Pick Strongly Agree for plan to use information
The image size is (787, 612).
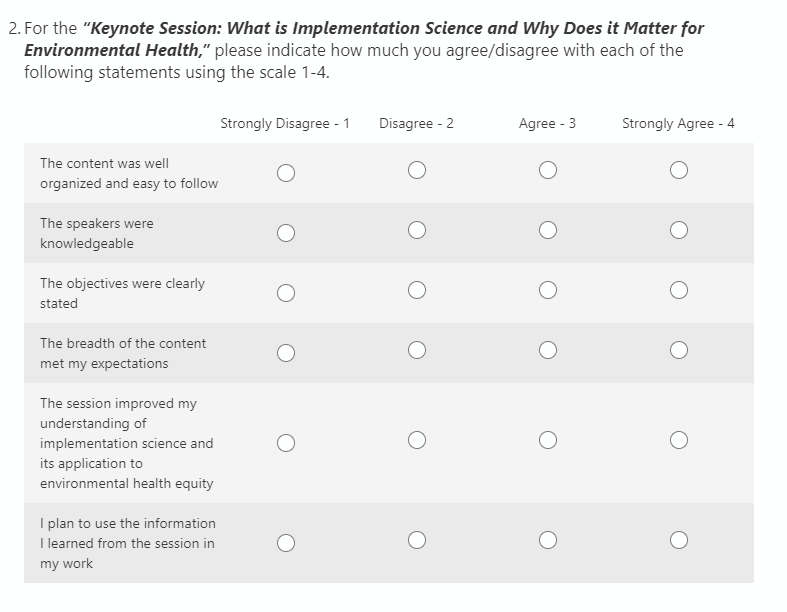click(679, 541)
